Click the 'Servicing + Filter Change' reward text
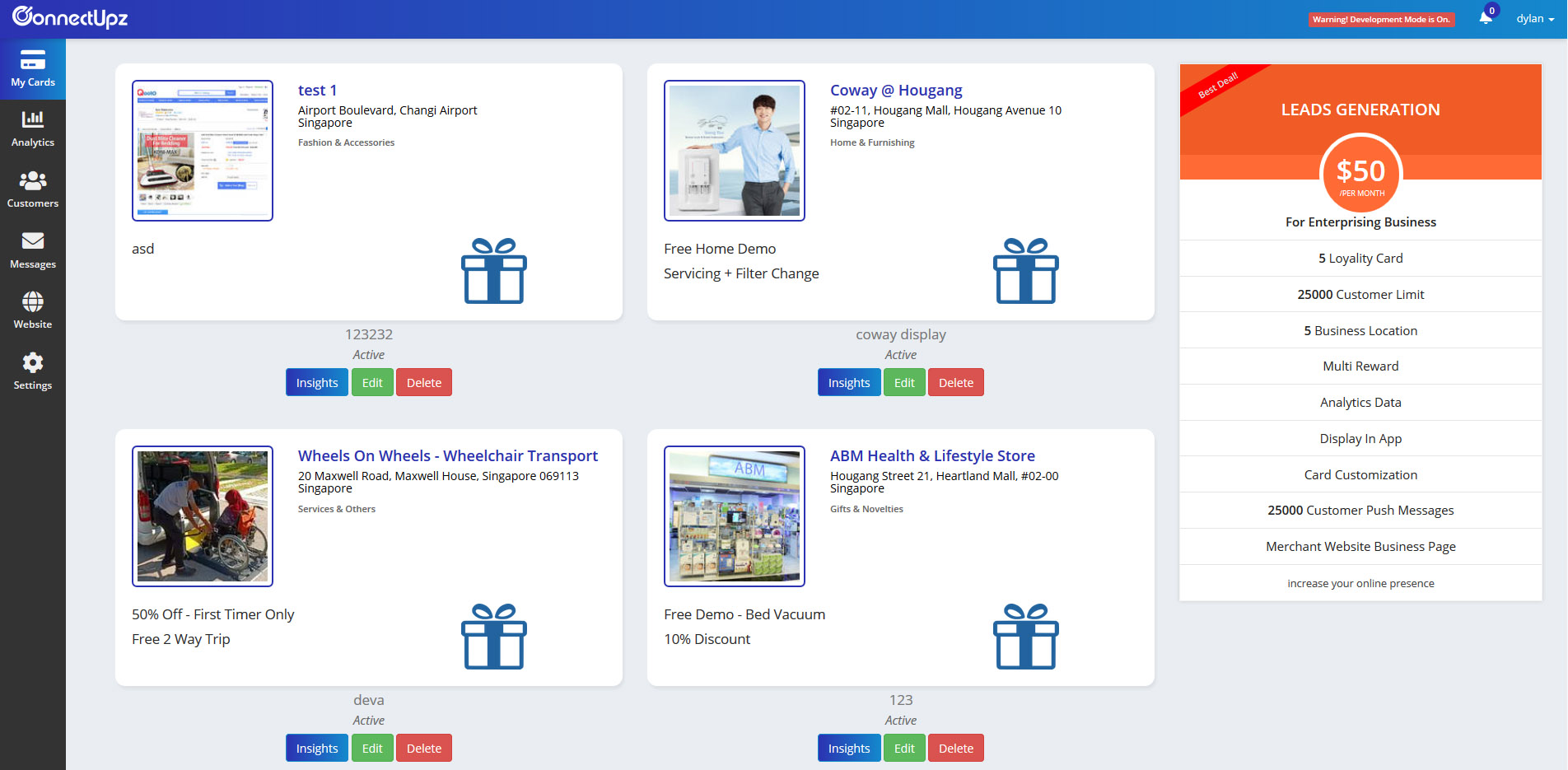 741,273
